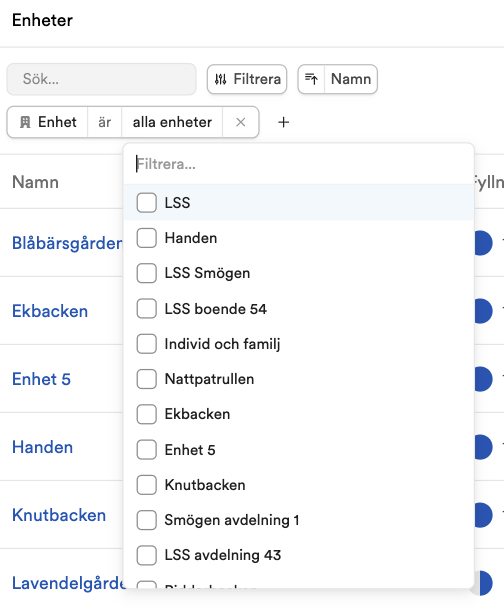Click the Sök search field
Screen dimensions: 504x614
coord(101,79)
